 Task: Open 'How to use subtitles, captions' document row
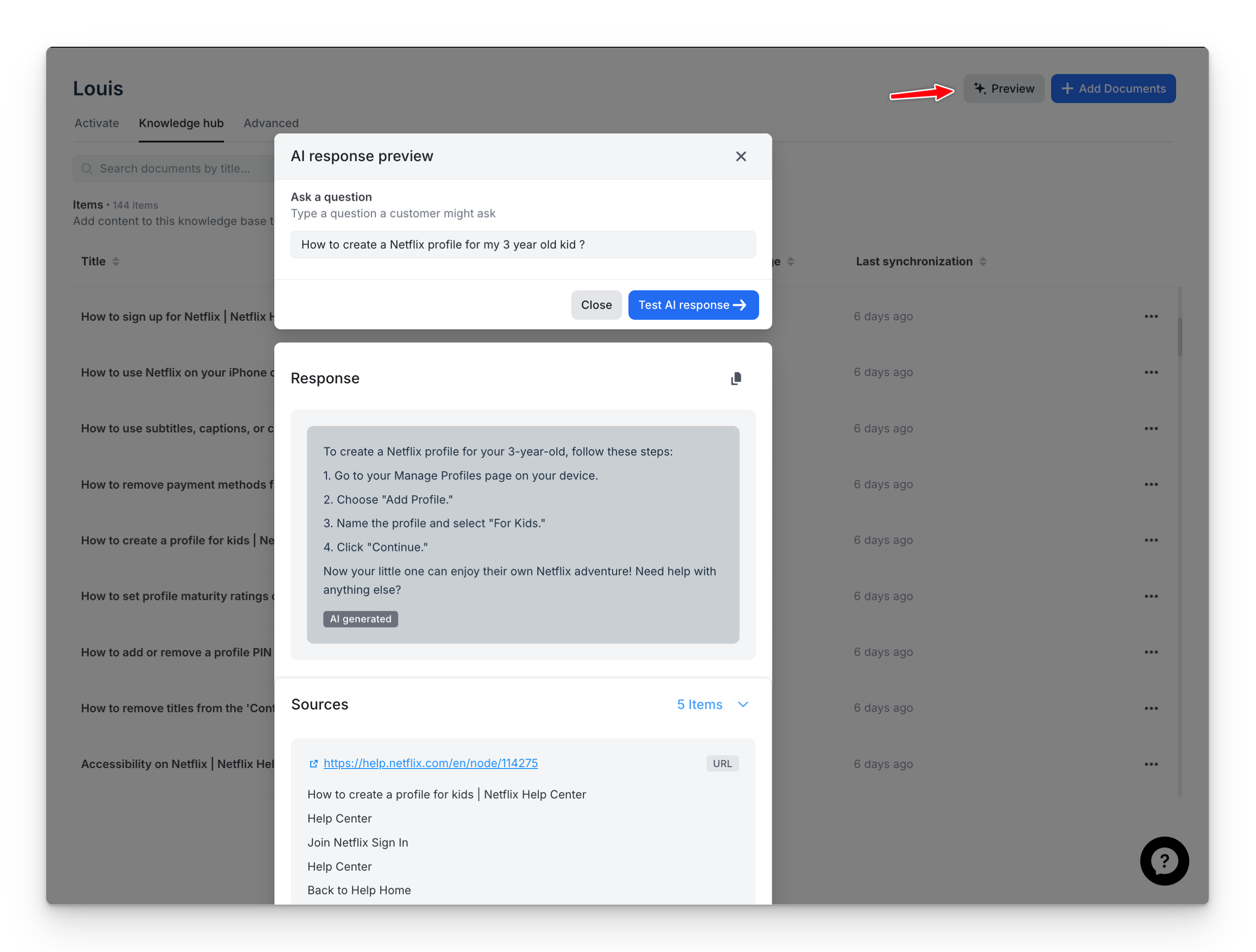tap(178, 428)
